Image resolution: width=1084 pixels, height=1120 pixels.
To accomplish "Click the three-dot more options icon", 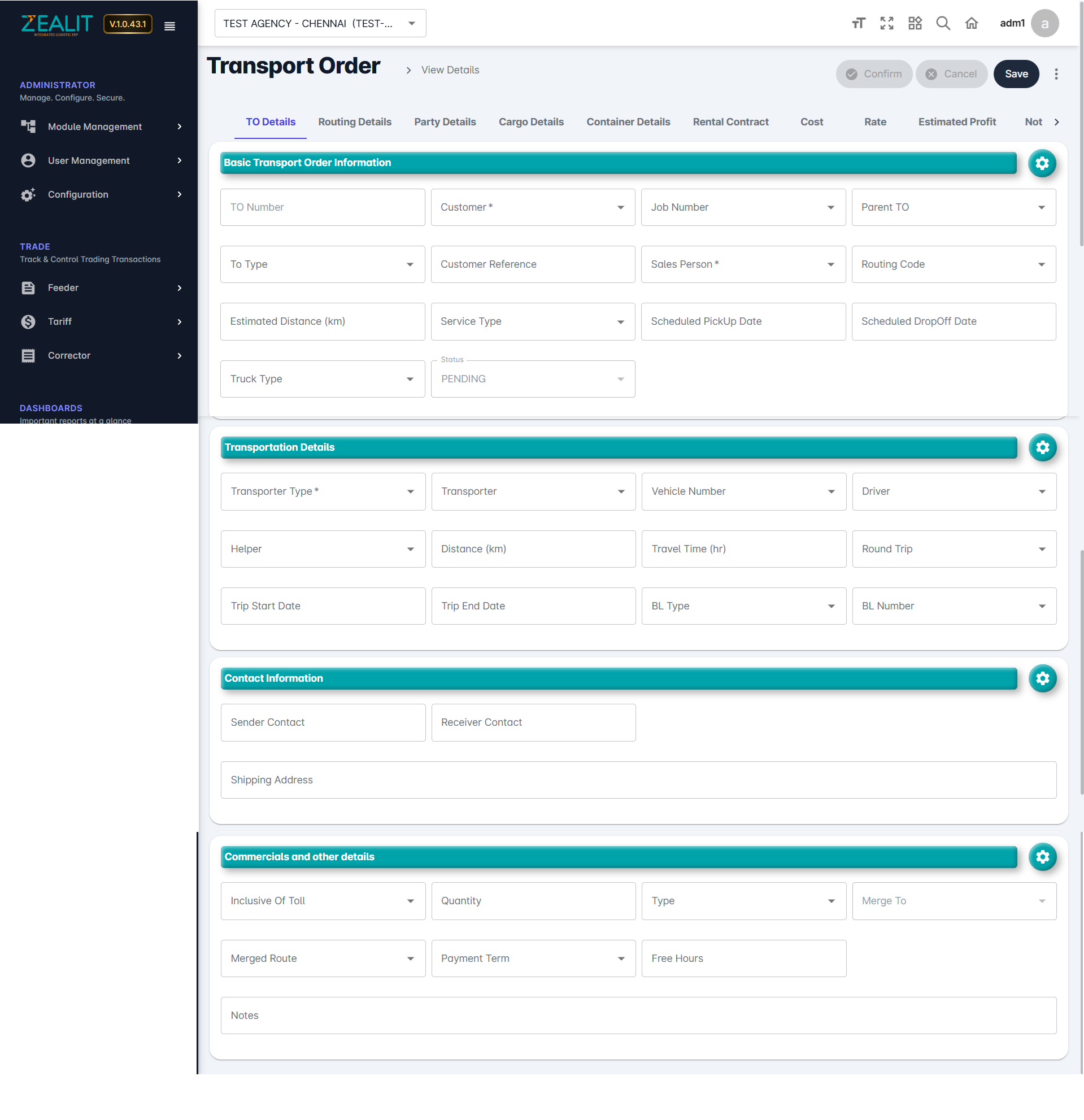I will pos(1056,75).
